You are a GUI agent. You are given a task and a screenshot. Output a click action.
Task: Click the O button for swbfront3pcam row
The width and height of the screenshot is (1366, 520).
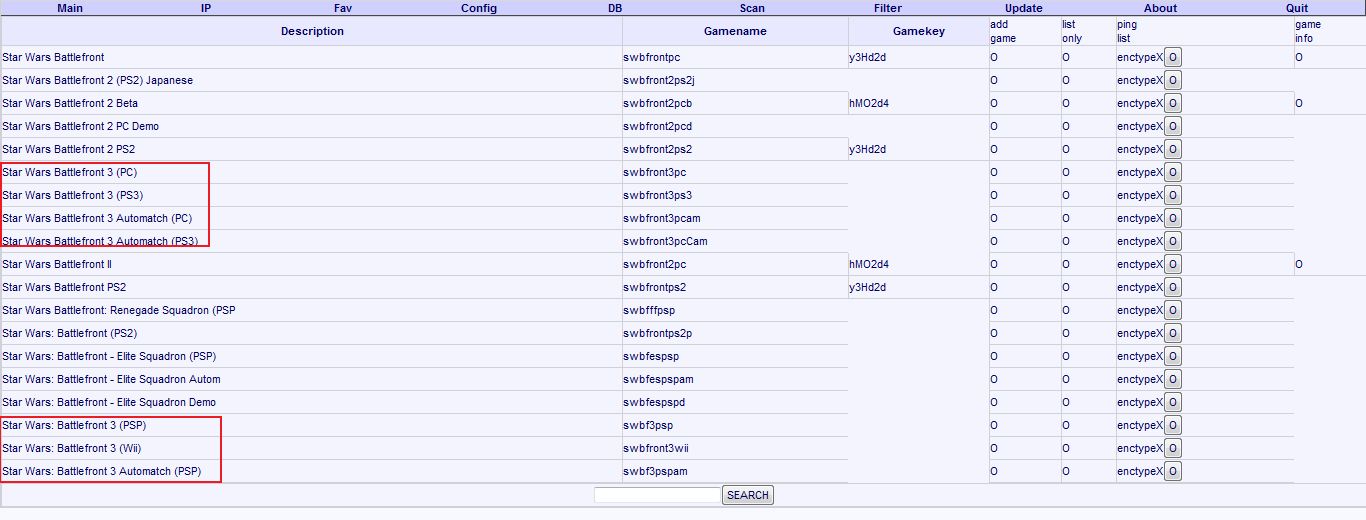coord(1172,218)
